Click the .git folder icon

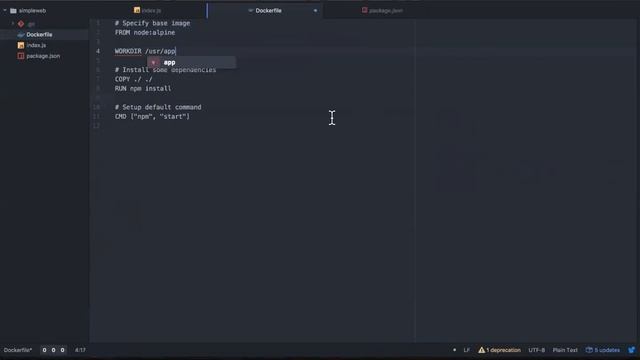(21, 24)
